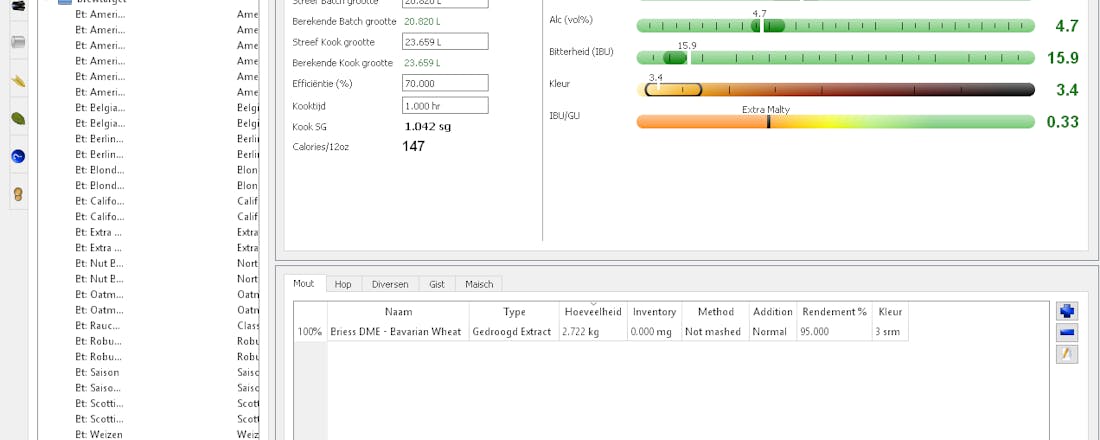Sort table by the Naam column header

(x=398, y=312)
